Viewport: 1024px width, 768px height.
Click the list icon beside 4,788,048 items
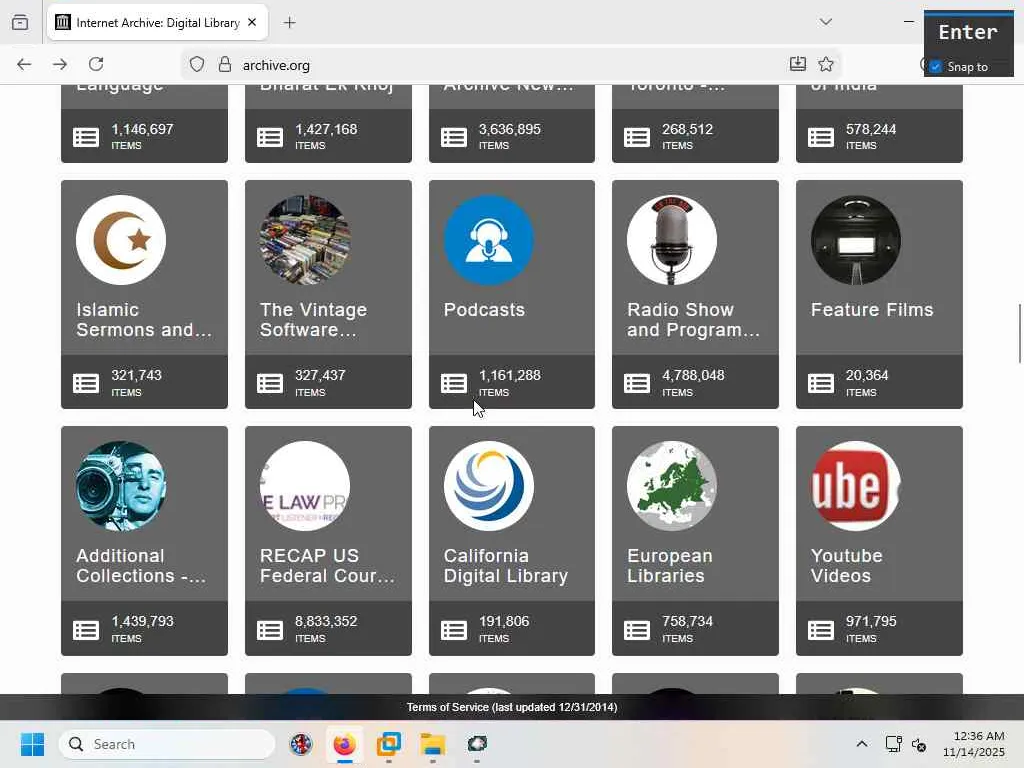tap(637, 383)
